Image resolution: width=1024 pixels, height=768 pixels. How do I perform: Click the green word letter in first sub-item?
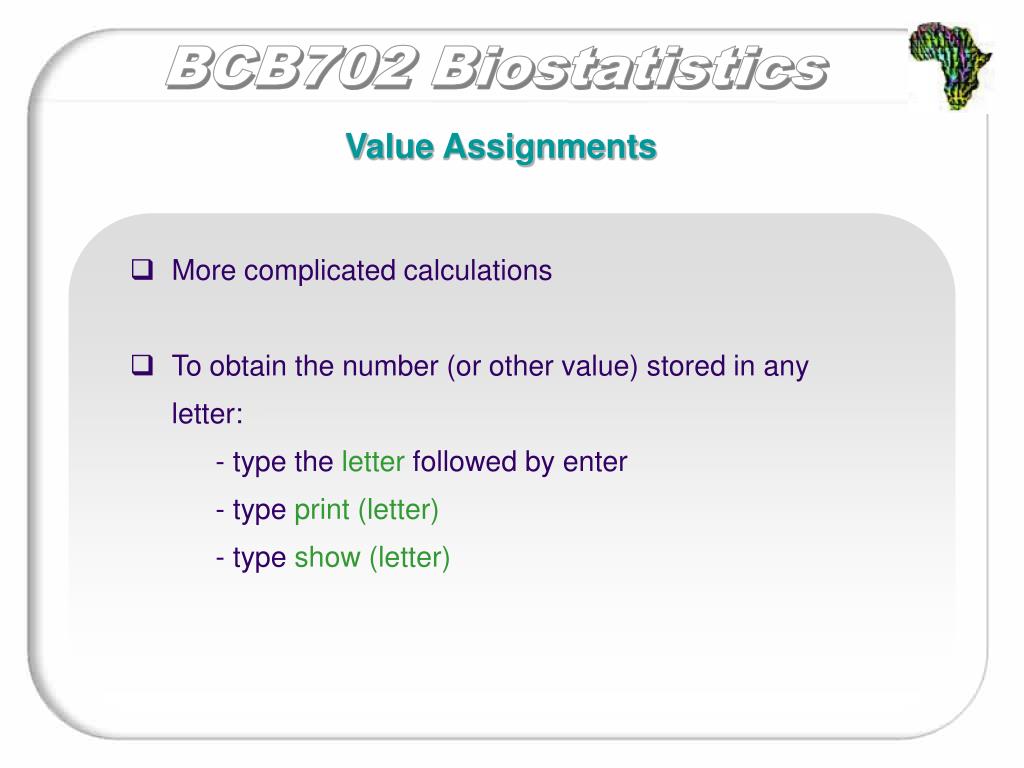373,462
